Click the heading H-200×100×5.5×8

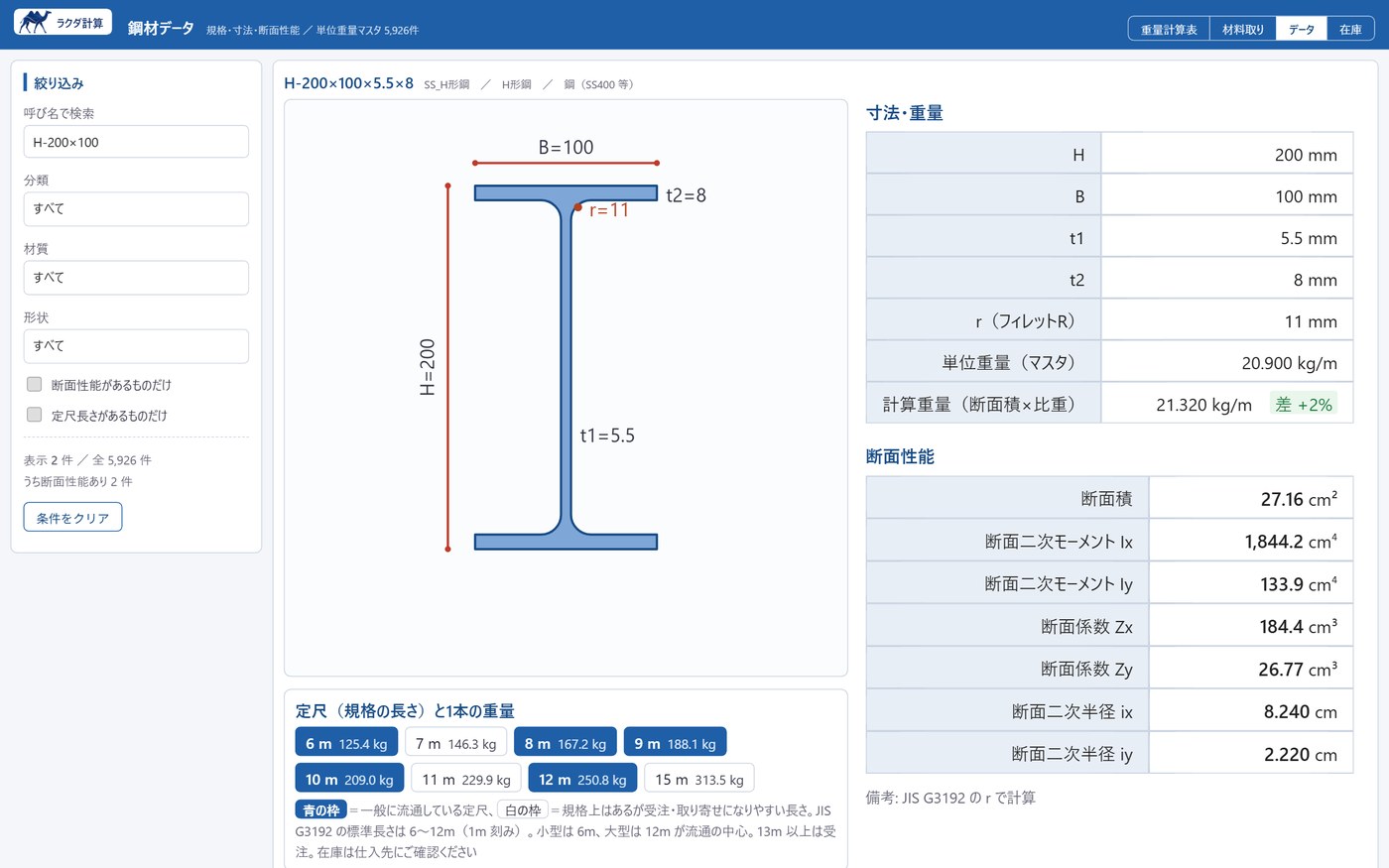pyautogui.click(x=348, y=83)
